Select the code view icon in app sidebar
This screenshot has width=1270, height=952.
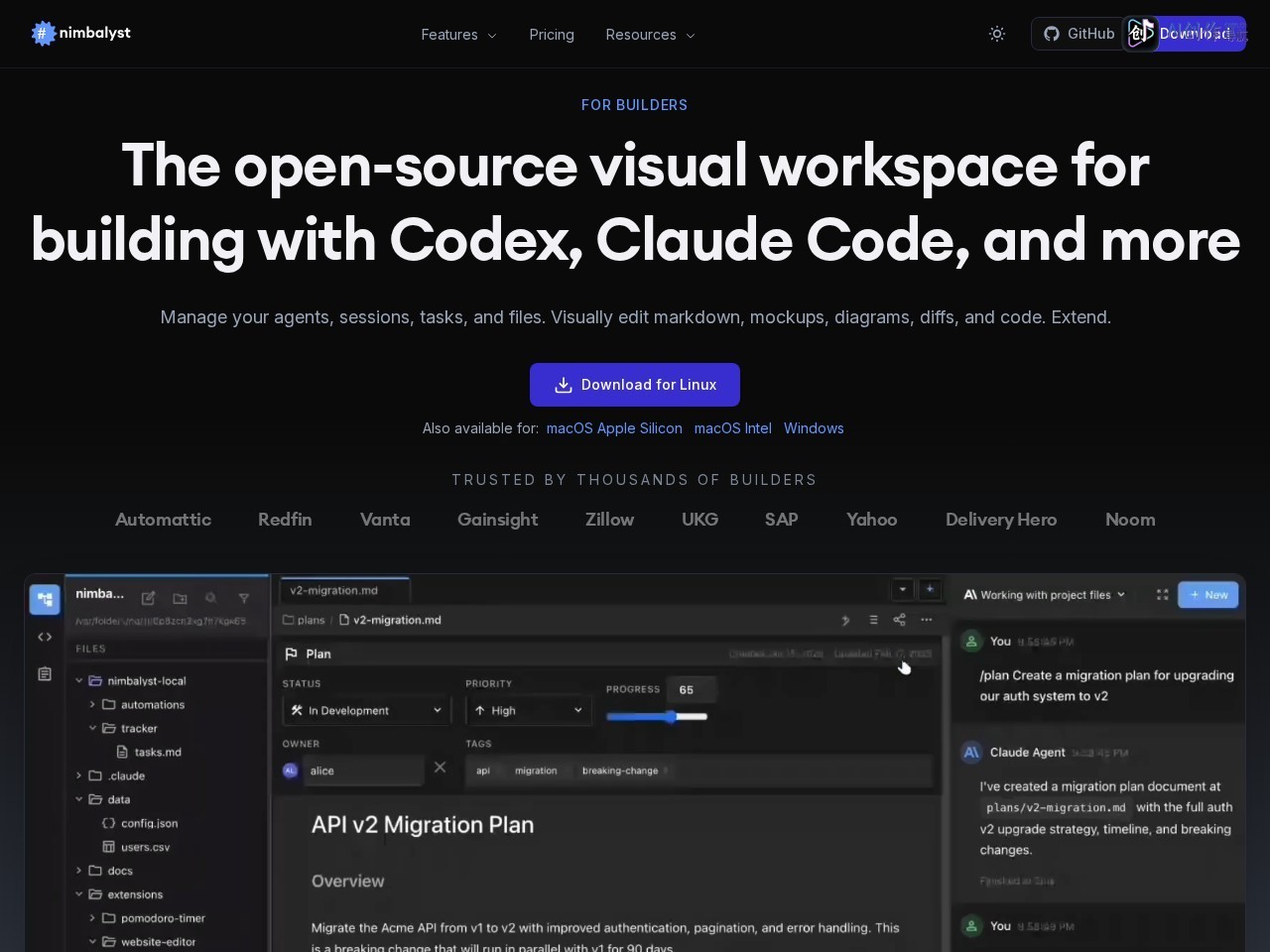45,637
